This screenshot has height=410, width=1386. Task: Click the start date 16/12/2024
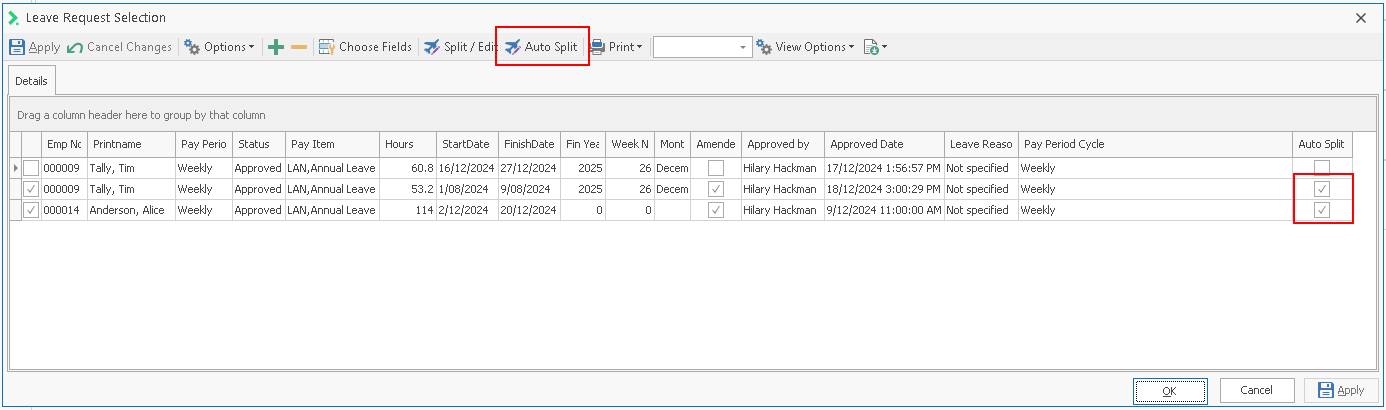click(x=466, y=168)
